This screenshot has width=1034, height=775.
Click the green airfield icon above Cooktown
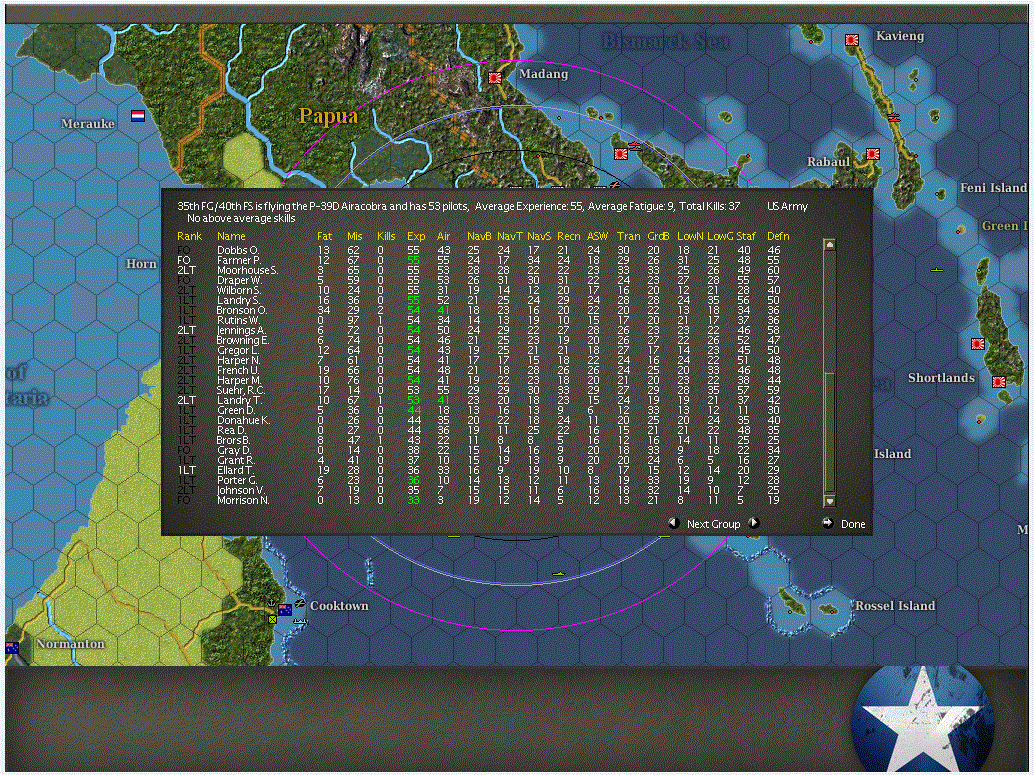tap(300, 602)
